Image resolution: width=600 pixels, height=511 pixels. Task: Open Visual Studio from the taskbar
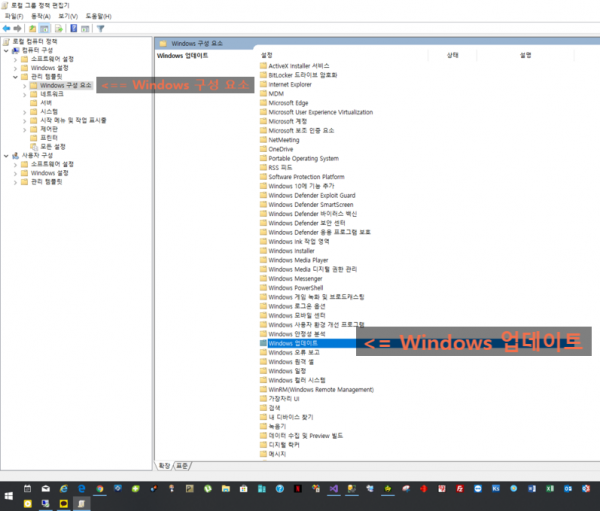coord(334,489)
